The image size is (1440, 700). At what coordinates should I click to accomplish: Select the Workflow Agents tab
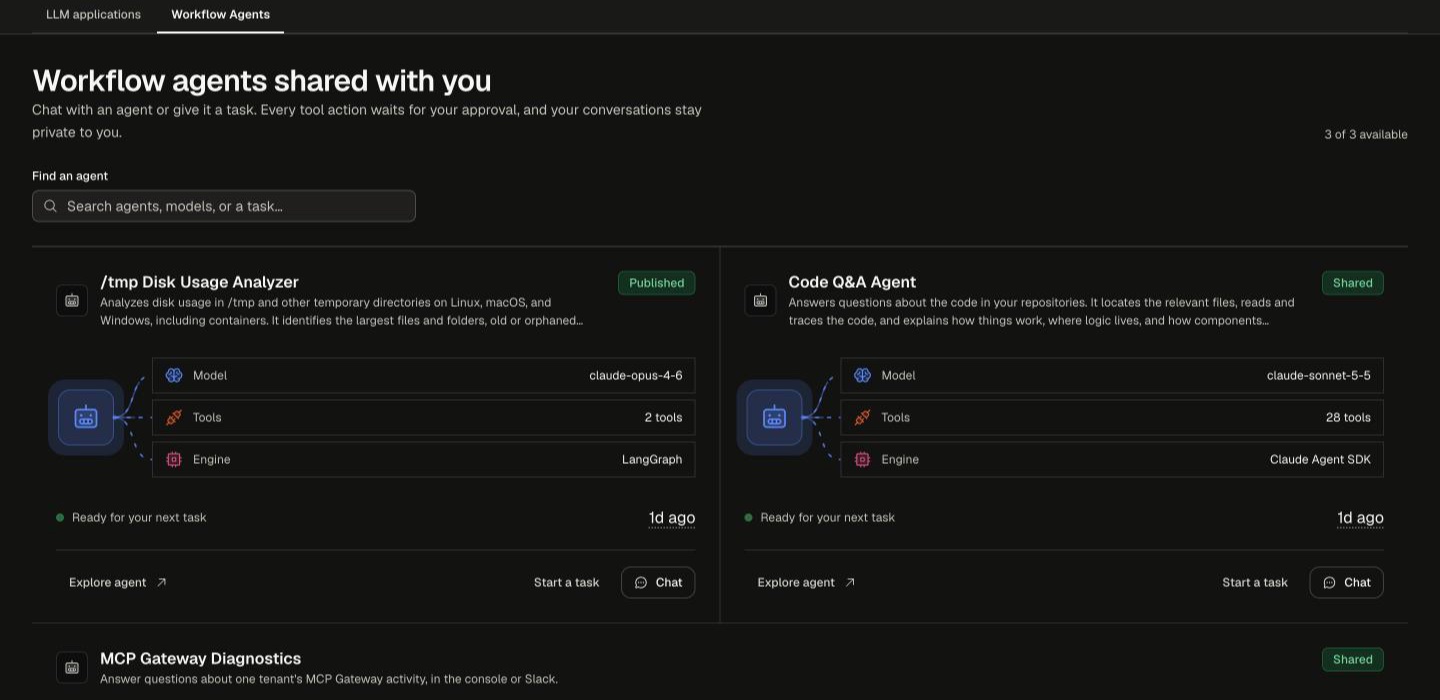pos(220,15)
